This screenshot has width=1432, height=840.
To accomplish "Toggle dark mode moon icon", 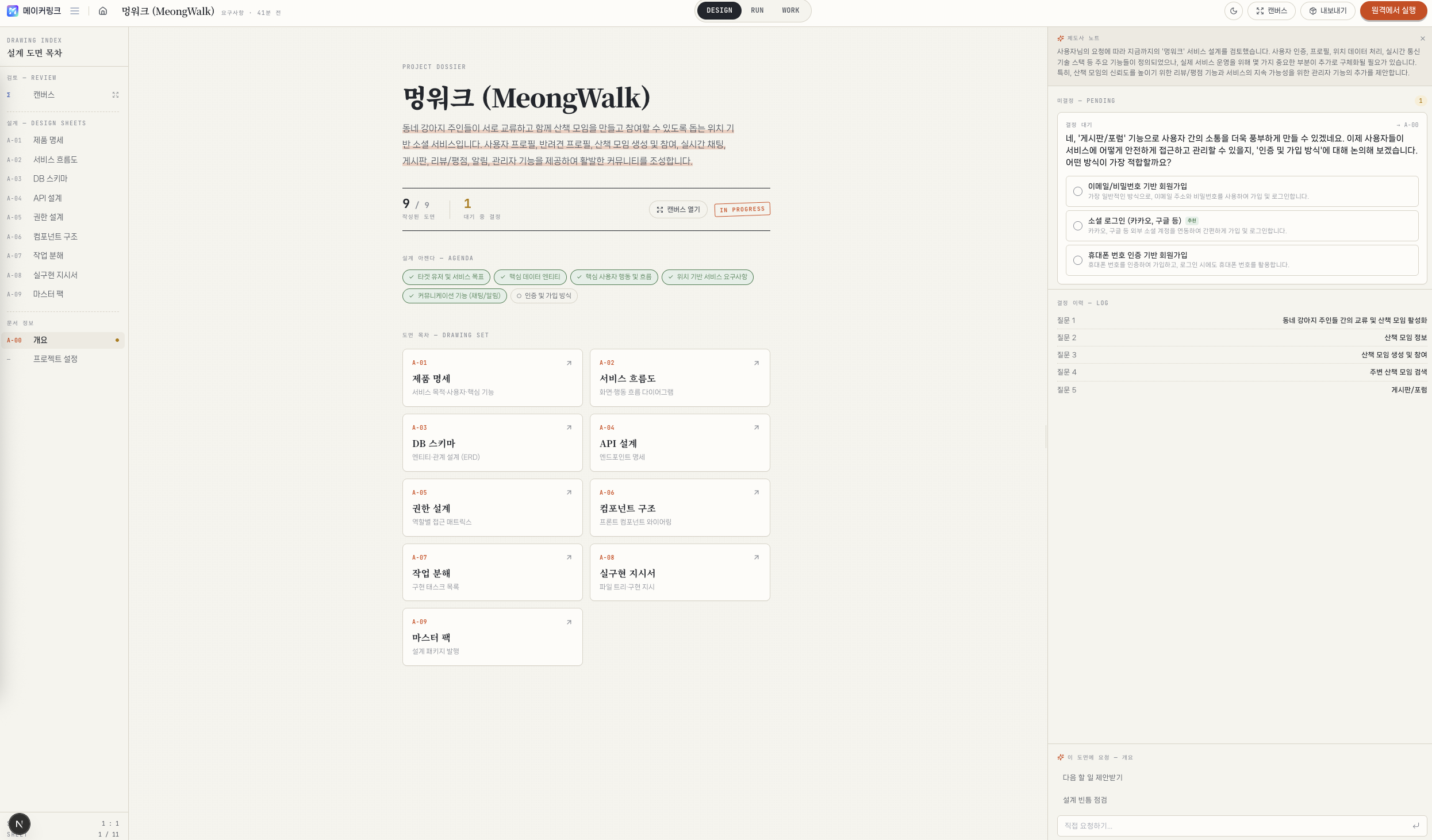I will 1234,11.
